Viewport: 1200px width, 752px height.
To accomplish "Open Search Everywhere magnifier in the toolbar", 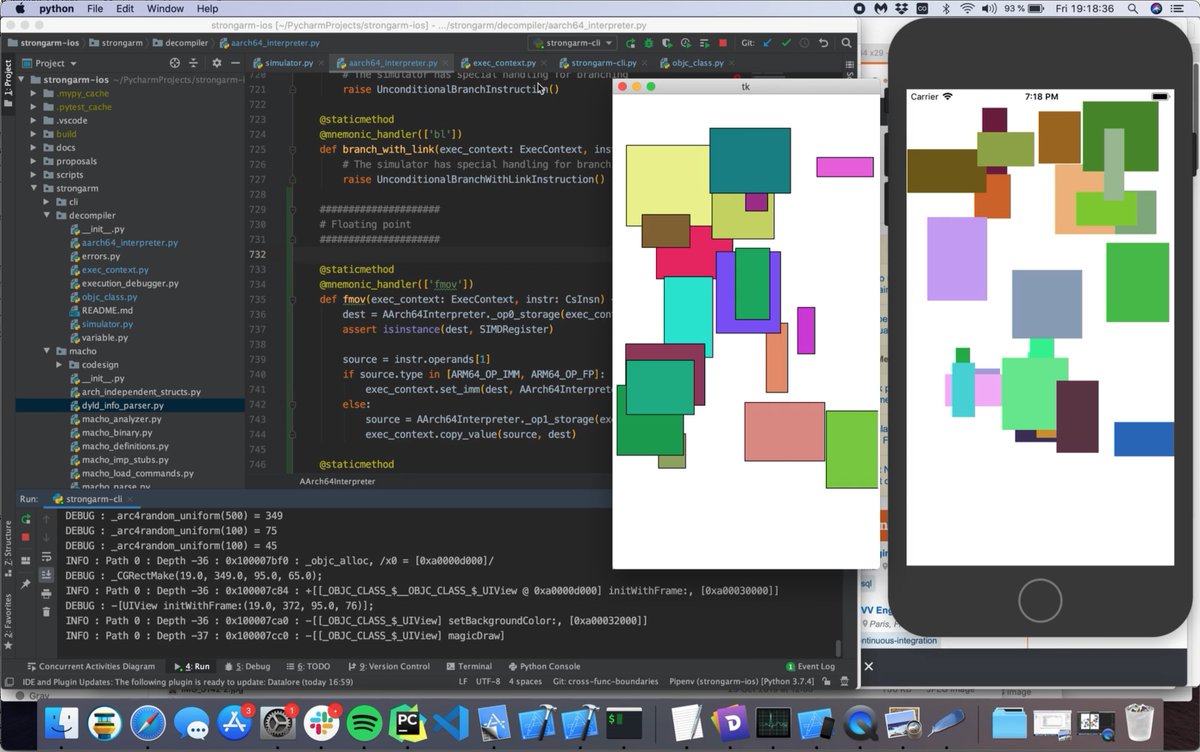I will coord(846,44).
